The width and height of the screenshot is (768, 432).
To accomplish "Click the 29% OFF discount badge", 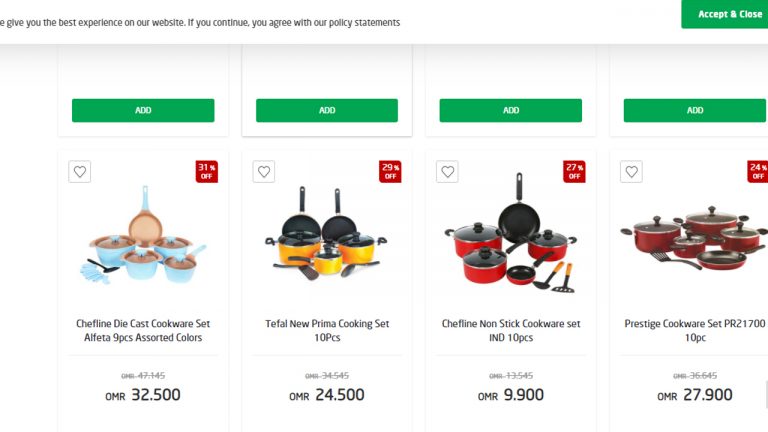I will (390, 171).
